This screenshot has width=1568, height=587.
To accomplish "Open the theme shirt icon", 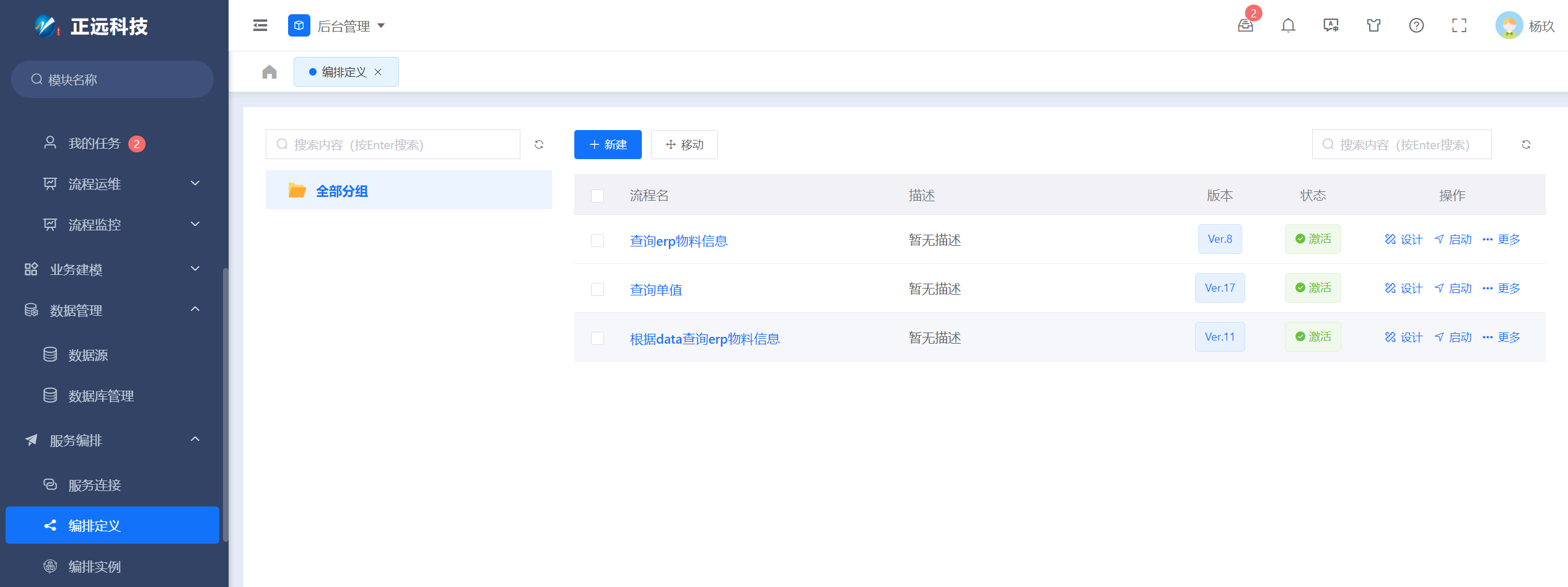I will tap(1373, 25).
